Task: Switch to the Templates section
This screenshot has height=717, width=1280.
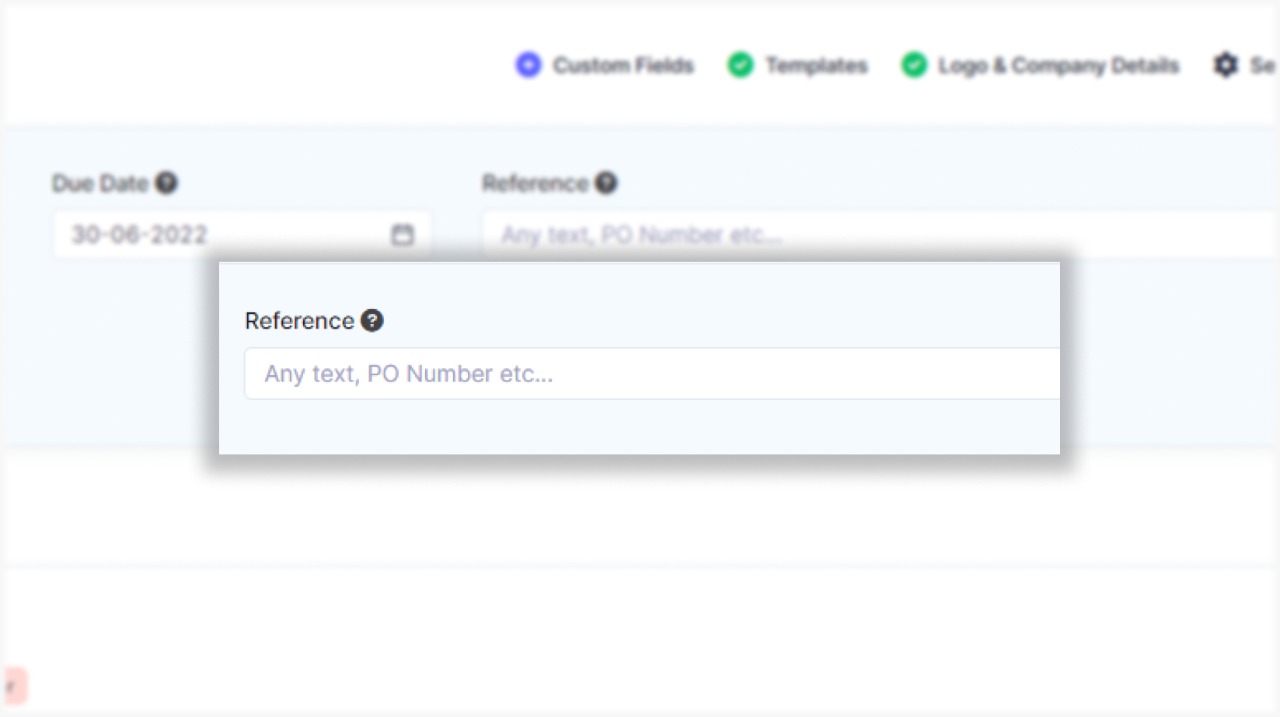Action: (815, 64)
